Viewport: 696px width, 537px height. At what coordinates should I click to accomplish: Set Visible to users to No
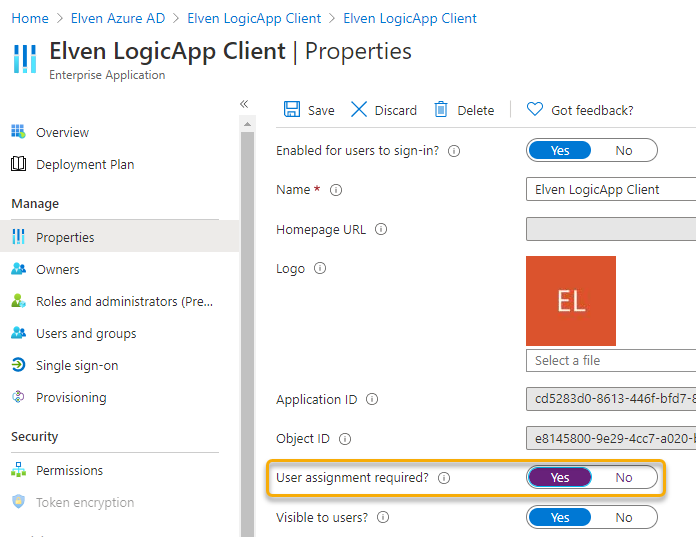pos(624,517)
